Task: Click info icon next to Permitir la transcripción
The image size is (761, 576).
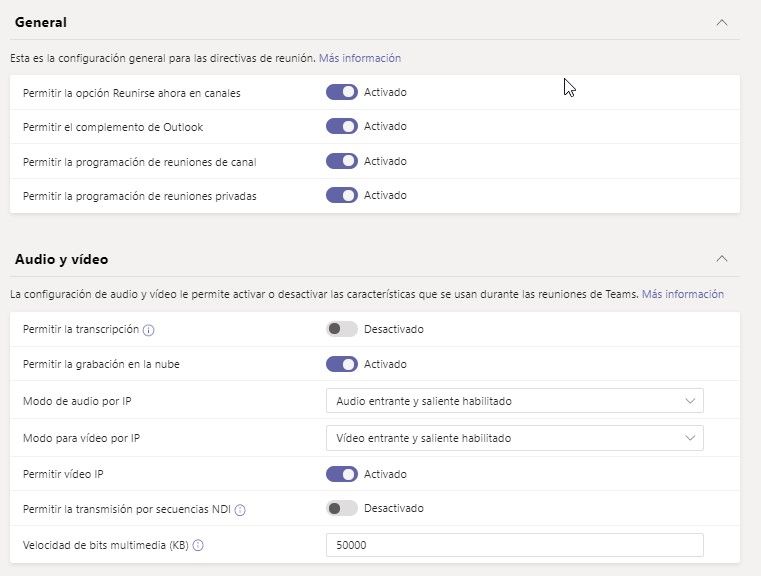Action: (149, 330)
